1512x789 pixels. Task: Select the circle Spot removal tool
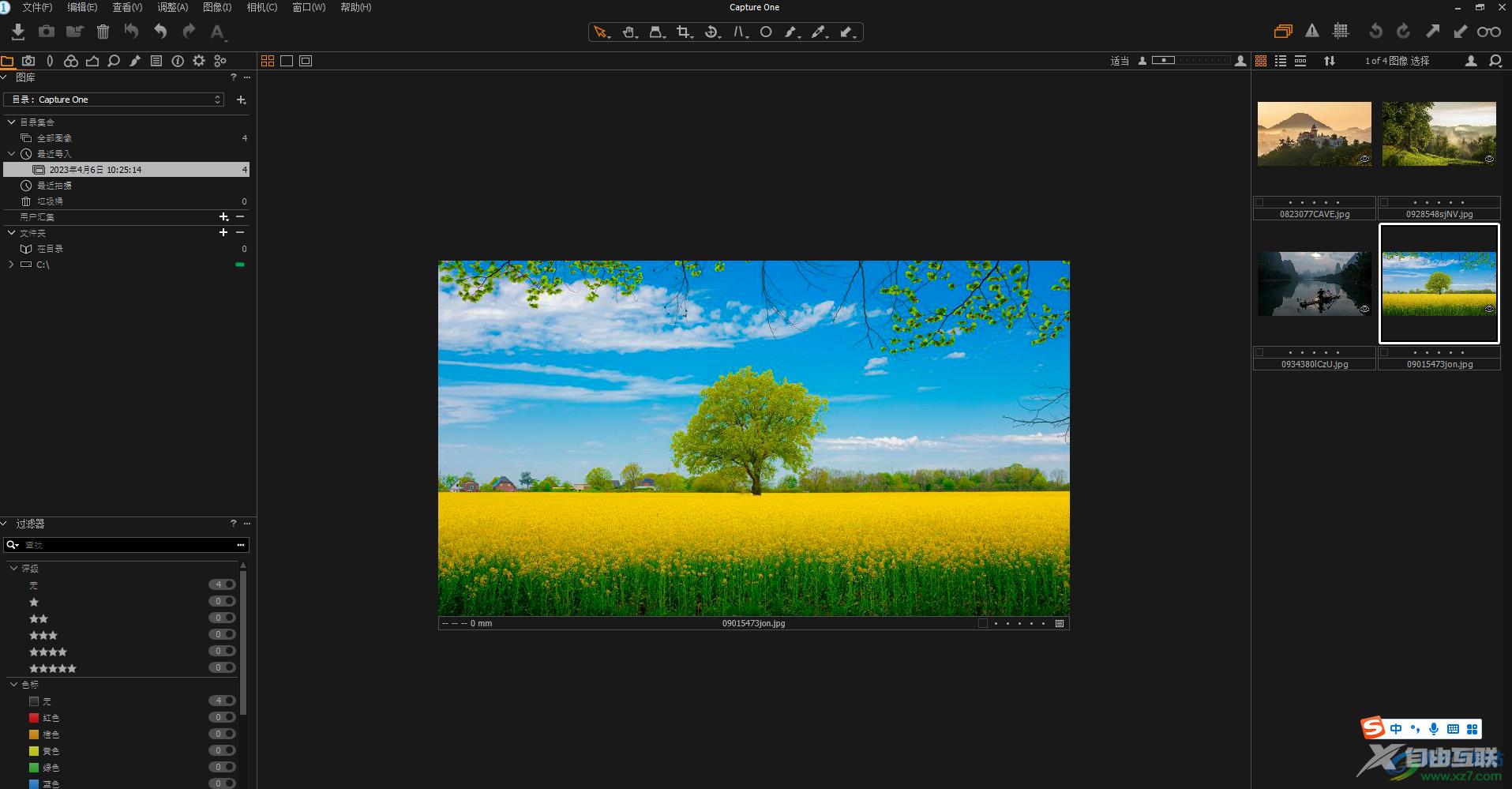(766, 32)
